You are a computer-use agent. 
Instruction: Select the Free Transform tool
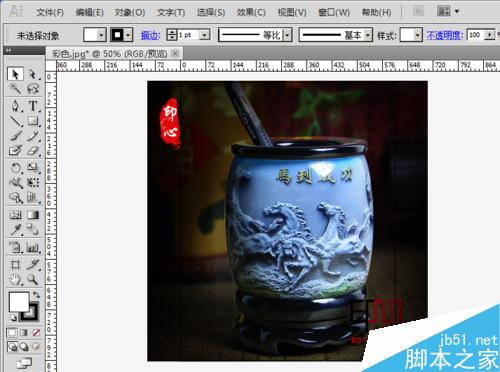[x=33, y=182]
